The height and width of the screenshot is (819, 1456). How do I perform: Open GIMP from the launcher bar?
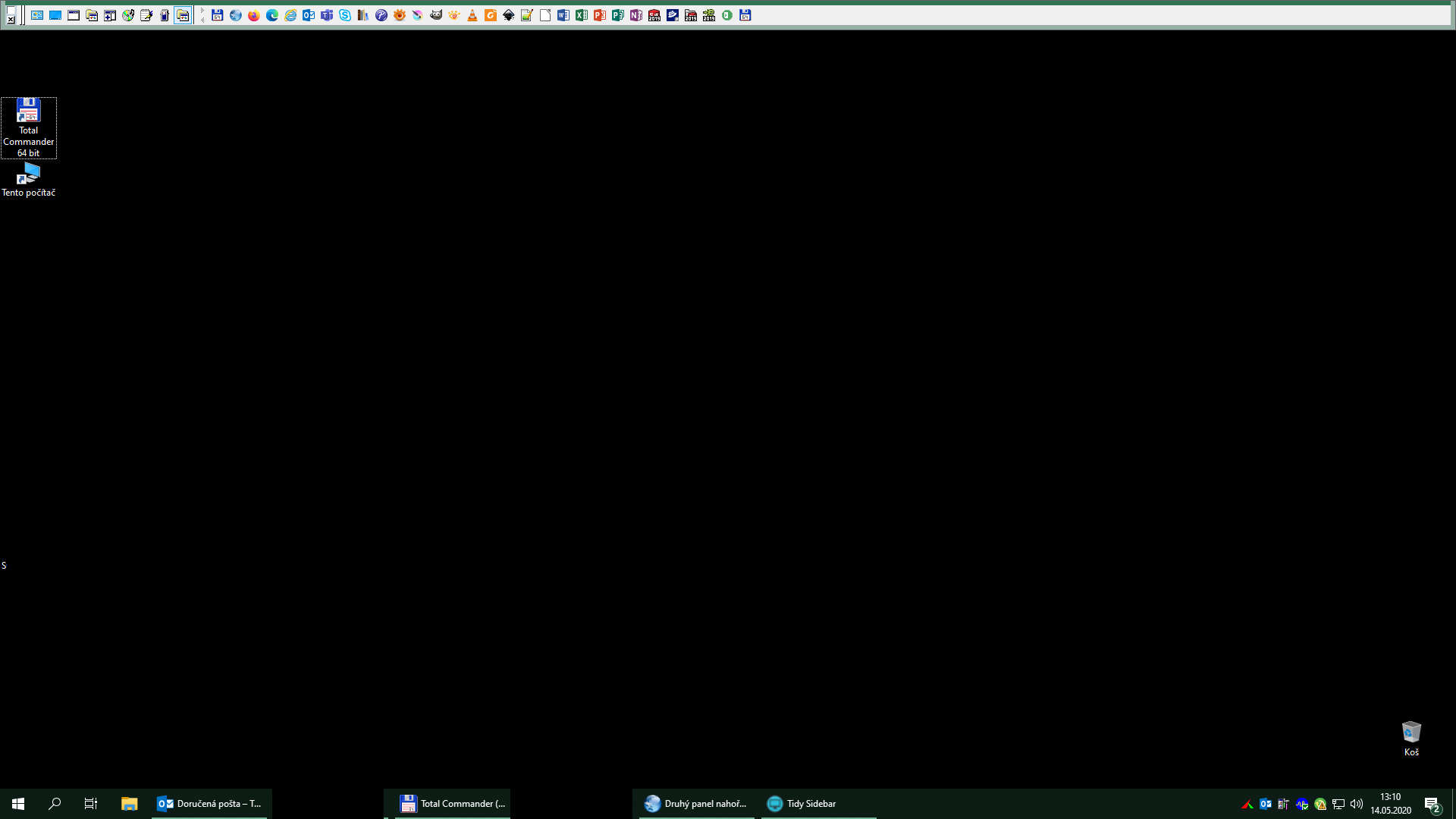(436, 15)
